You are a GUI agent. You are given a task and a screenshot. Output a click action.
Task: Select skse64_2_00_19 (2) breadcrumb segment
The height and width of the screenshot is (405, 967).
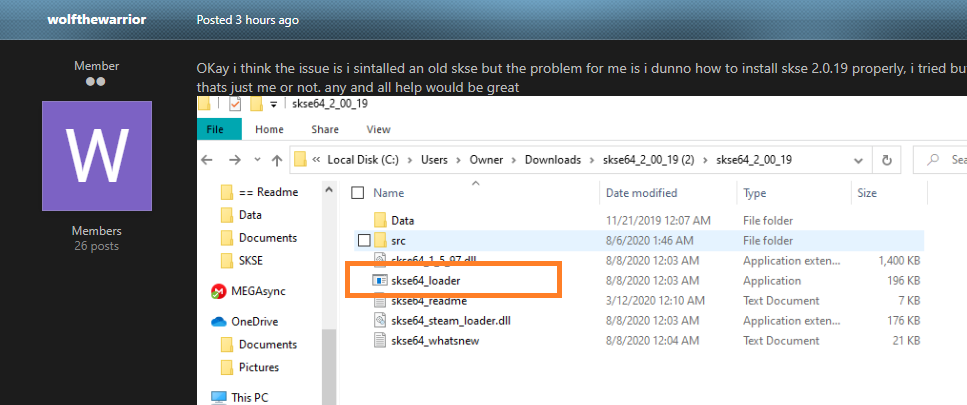click(x=649, y=160)
